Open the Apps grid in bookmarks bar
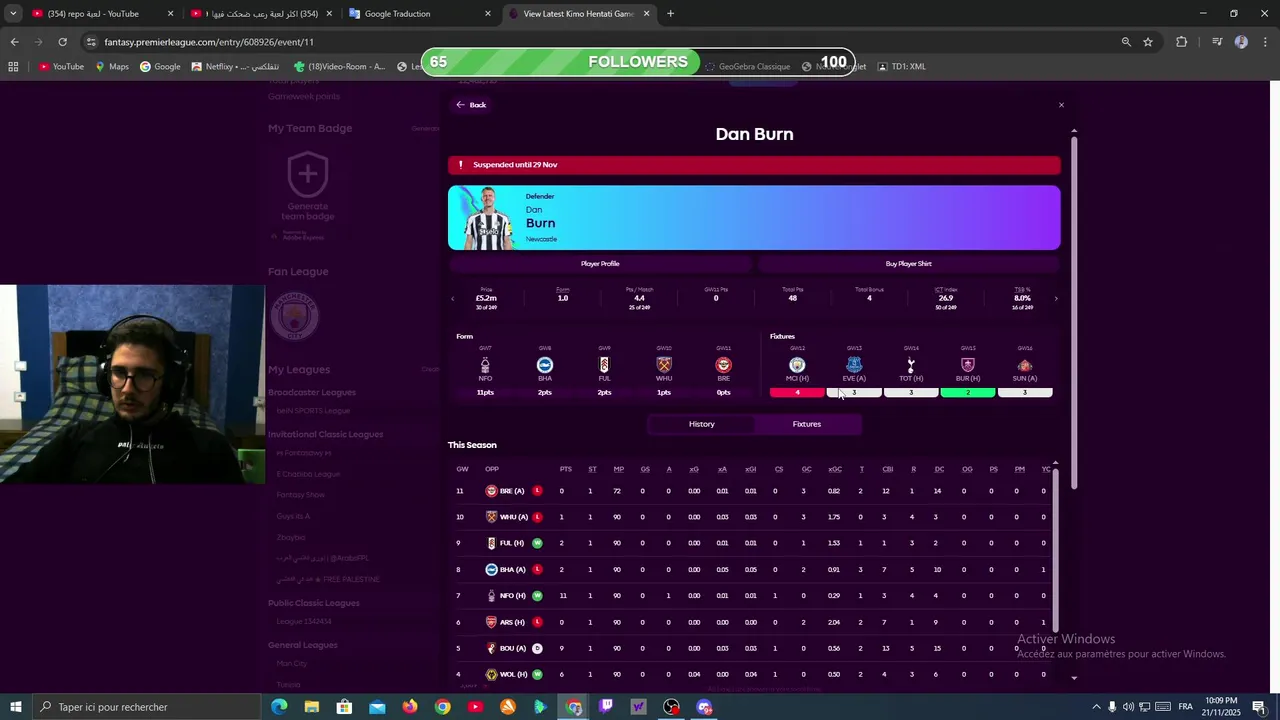 pos(13,67)
